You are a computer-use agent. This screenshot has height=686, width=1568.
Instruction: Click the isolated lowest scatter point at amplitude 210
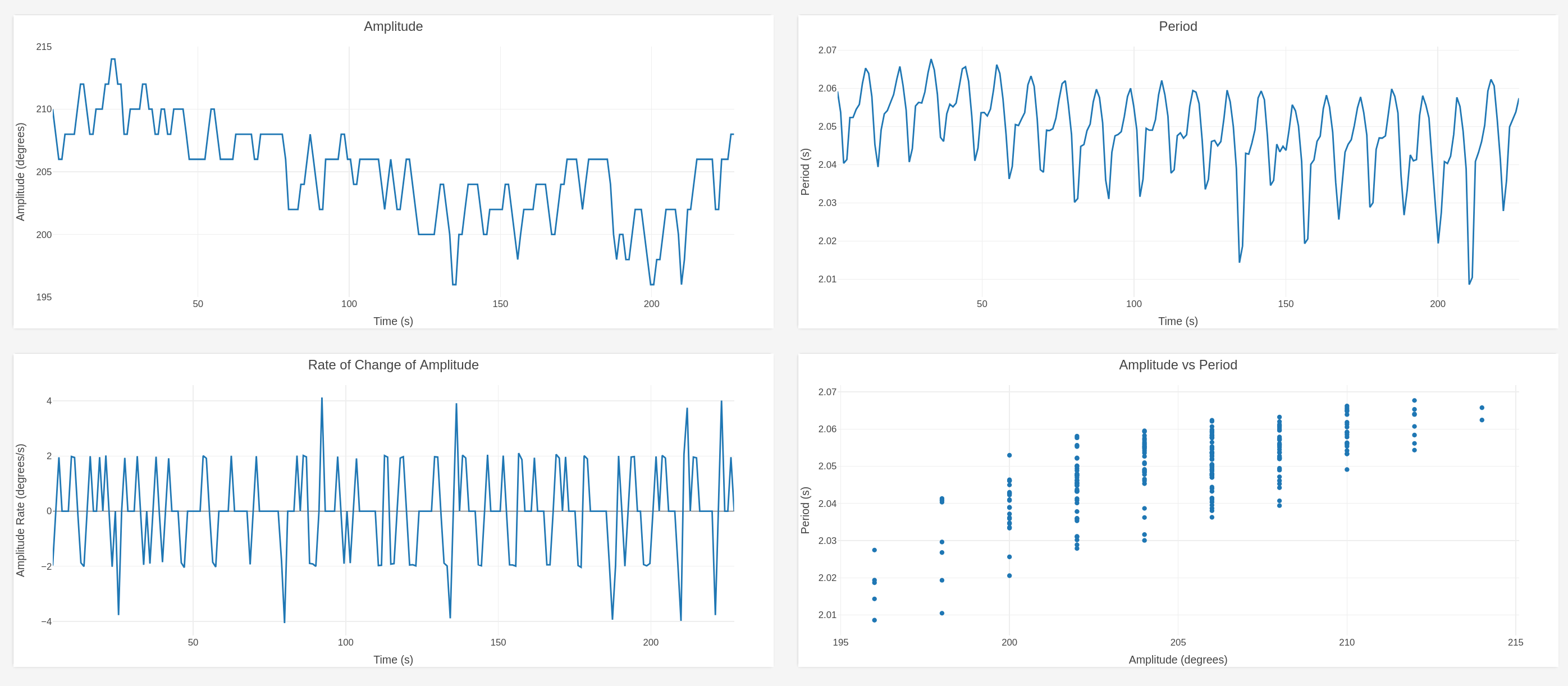(x=1346, y=469)
